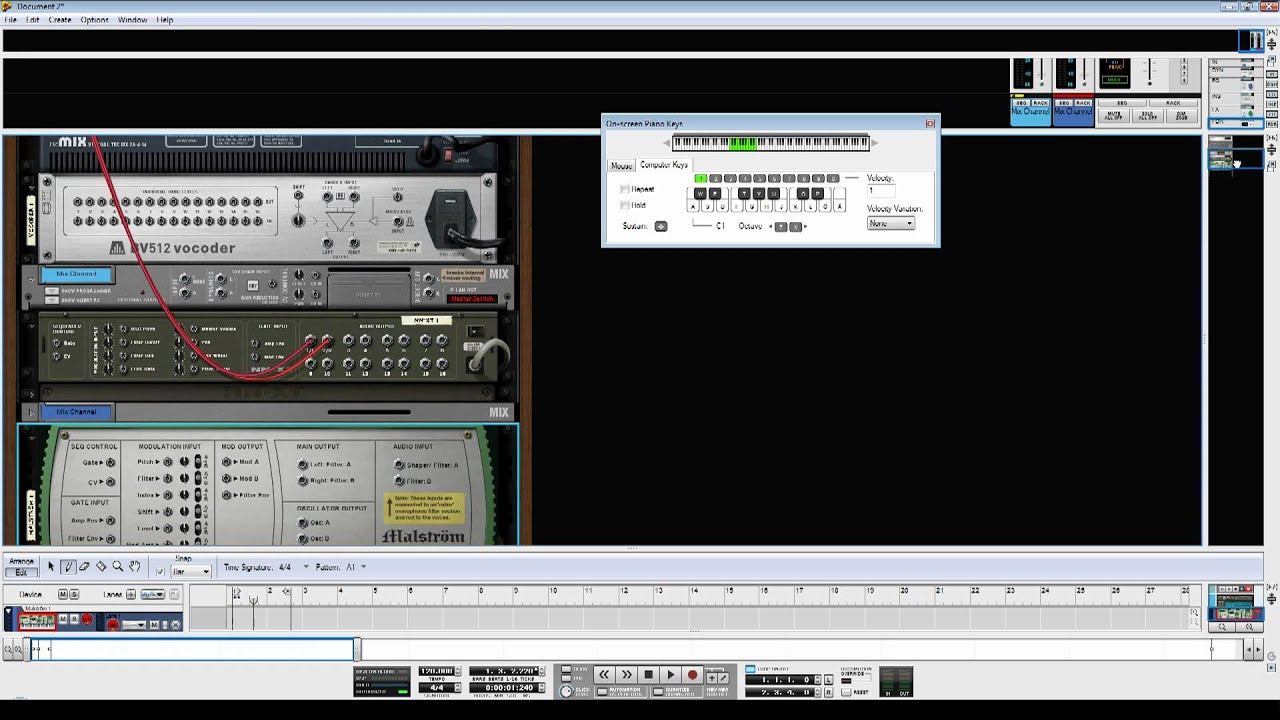Viewport: 1280px width, 720px height.
Task: Select the Razor tool in sequencer toolbar
Action: pos(101,567)
